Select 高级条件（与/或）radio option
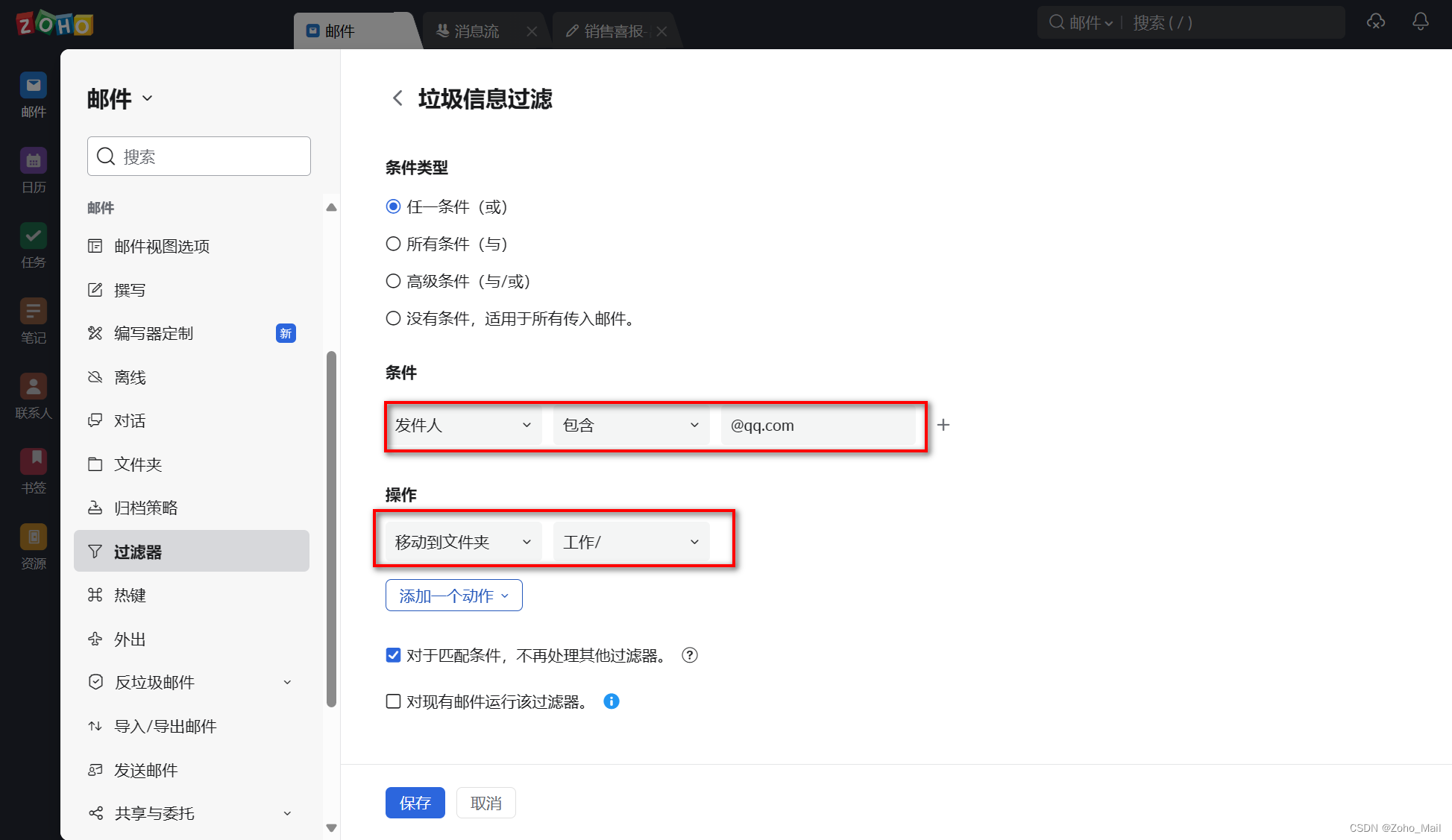This screenshot has width=1452, height=840. pyautogui.click(x=393, y=281)
